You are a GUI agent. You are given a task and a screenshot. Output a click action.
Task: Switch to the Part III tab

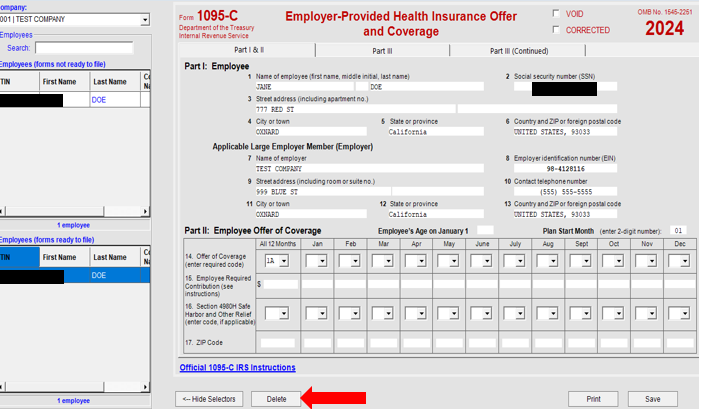pos(382,51)
